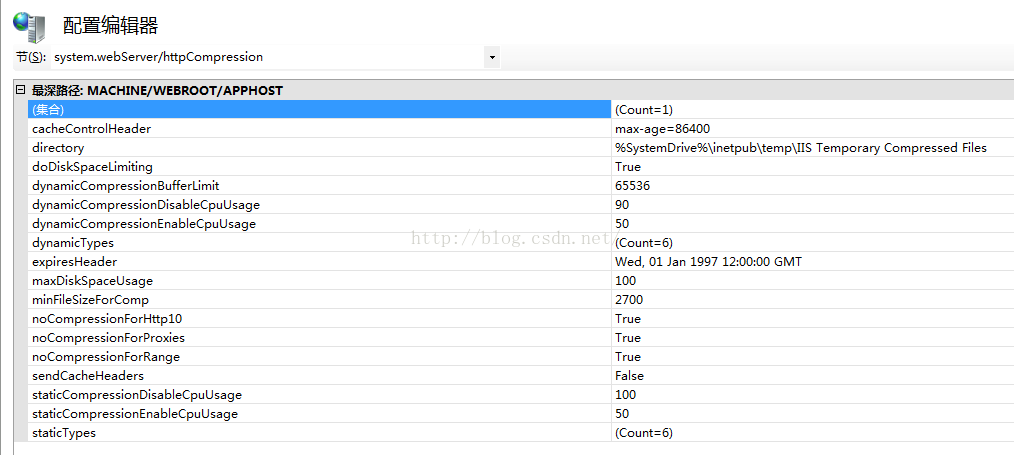Click the Wed, 01 Jan 1997 date value
The image size is (1014, 455).
click(708, 262)
